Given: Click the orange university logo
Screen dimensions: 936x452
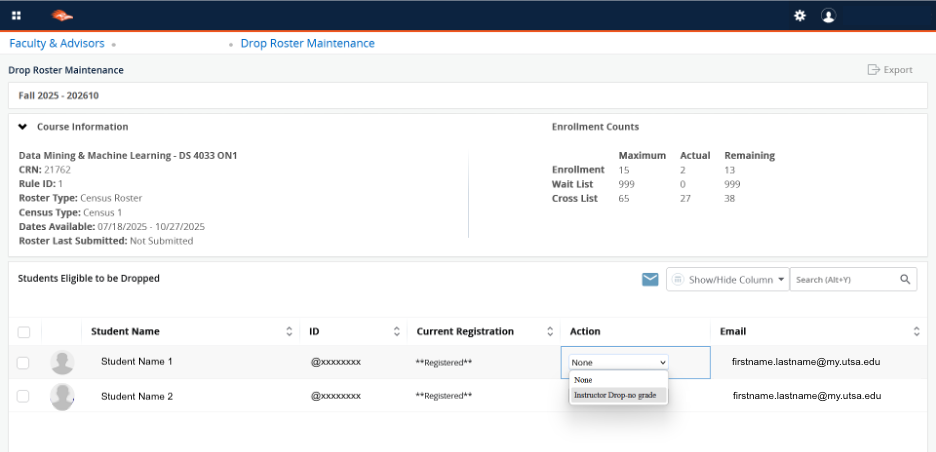Looking at the screenshot, I should pyautogui.click(x=62, y=15).
